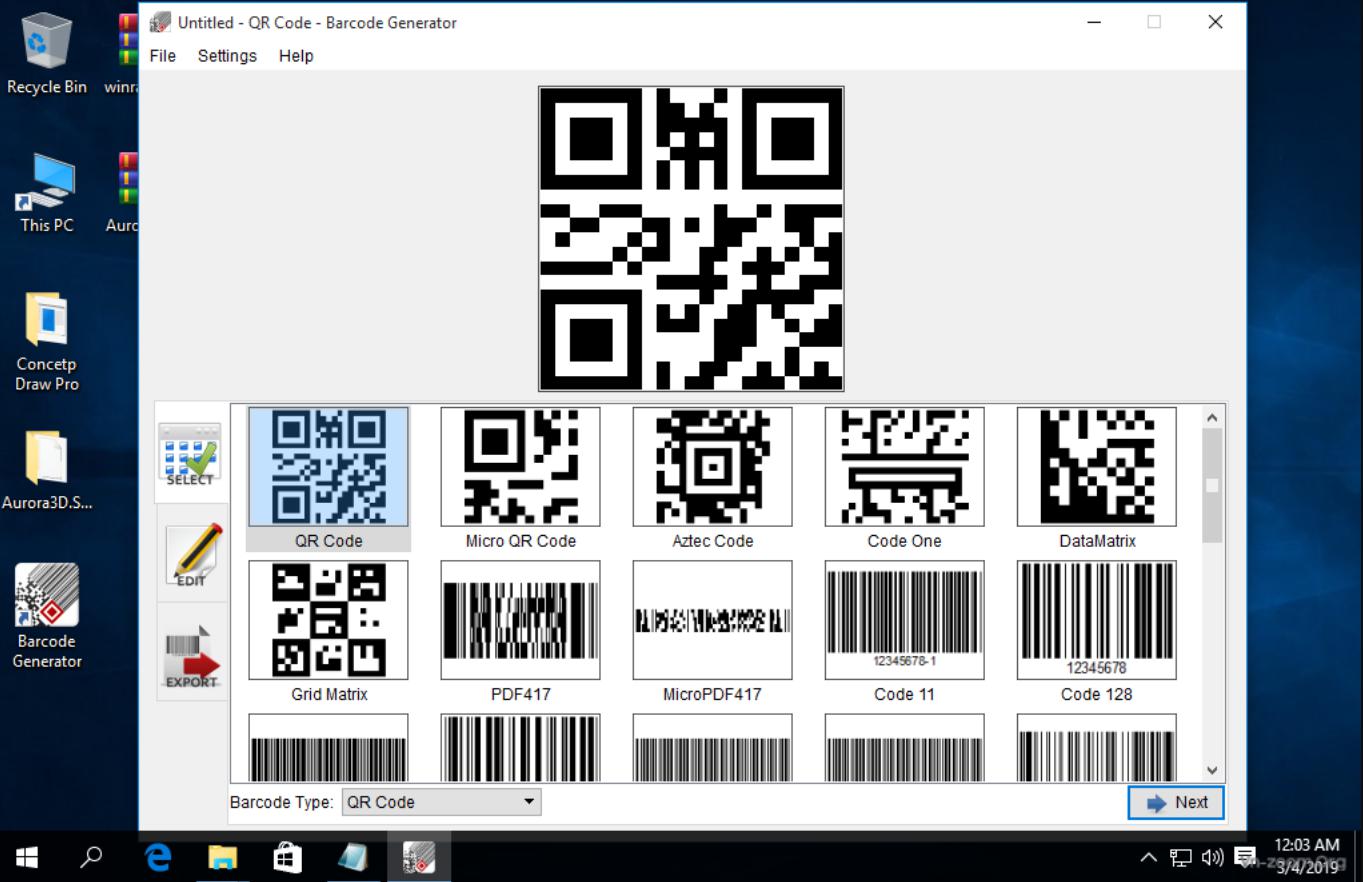
Task: Select the winrar desktop icon
Action: tap(124, 55)
